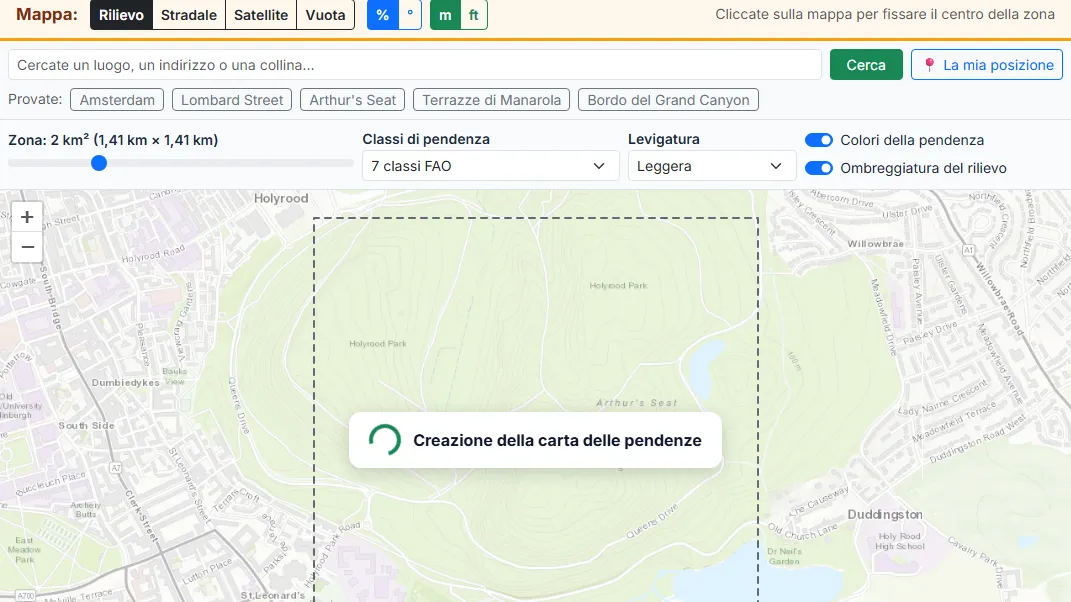Viewport: 1071px width, 602px height.
Task: Set slope units to degrees
Action: (x=410, y=15)
